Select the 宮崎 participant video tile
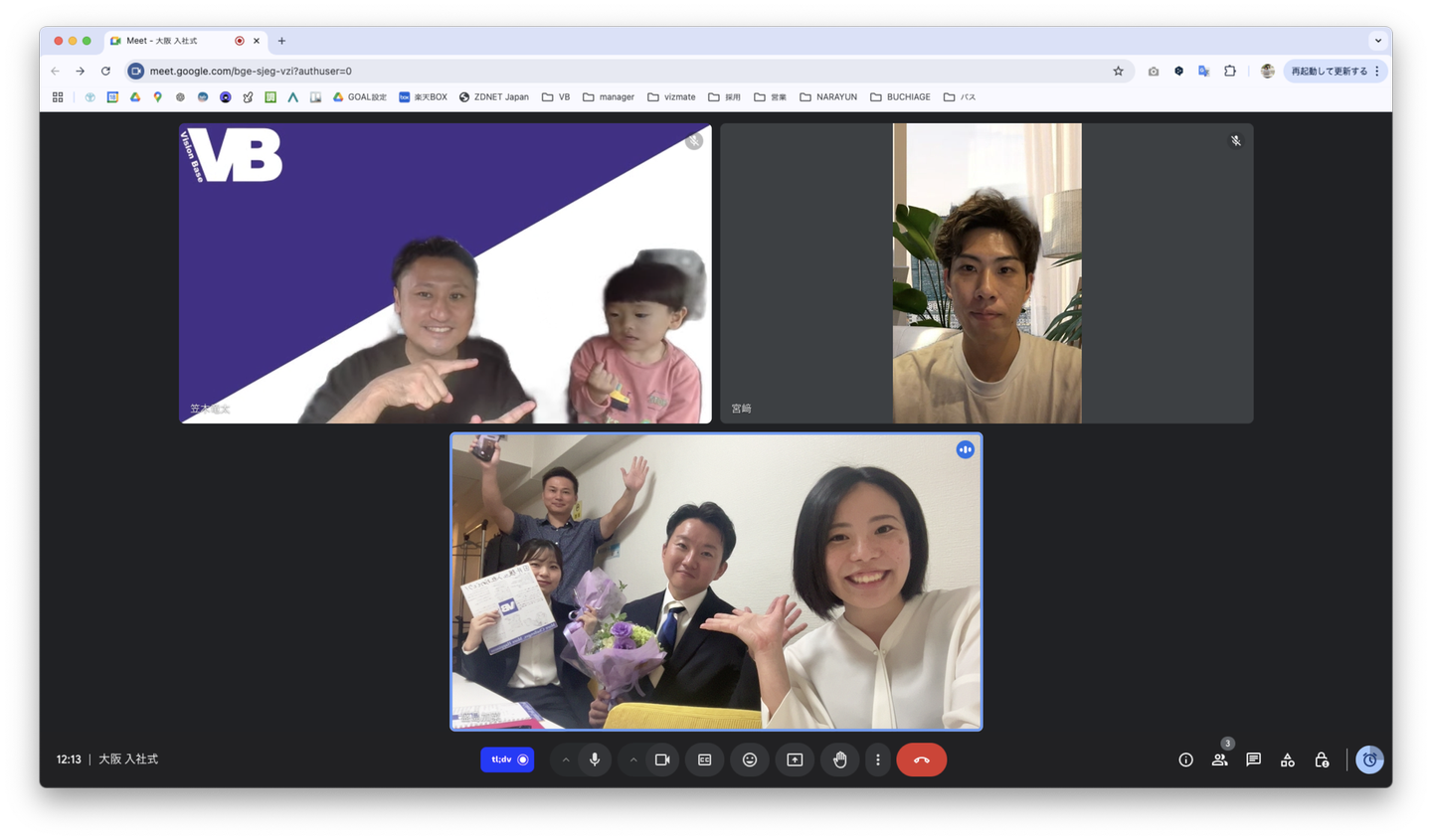The height and width of the screenshot is (840, 1432). coord(986,273)
